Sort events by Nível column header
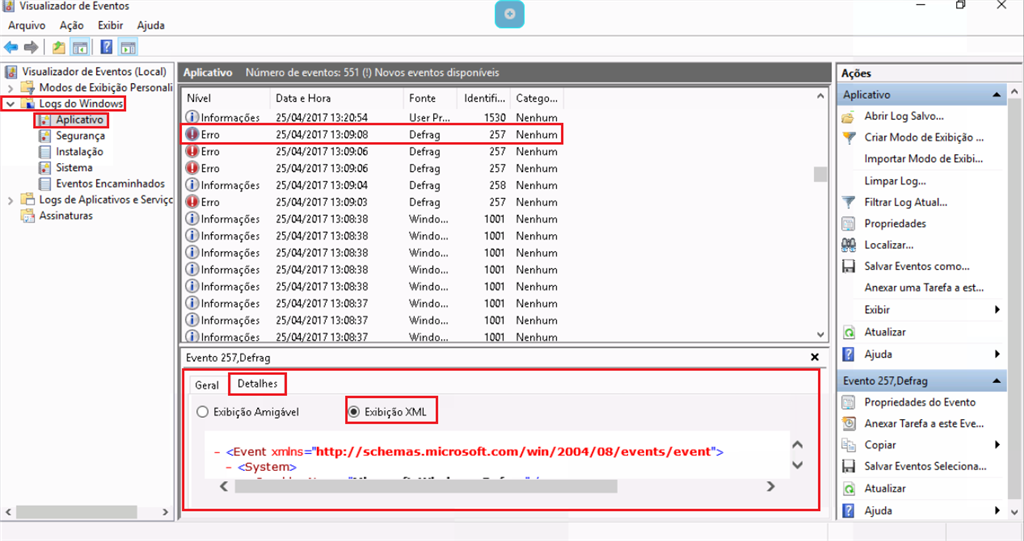Viewport: 1024px width, 541px height. (225, 98)
